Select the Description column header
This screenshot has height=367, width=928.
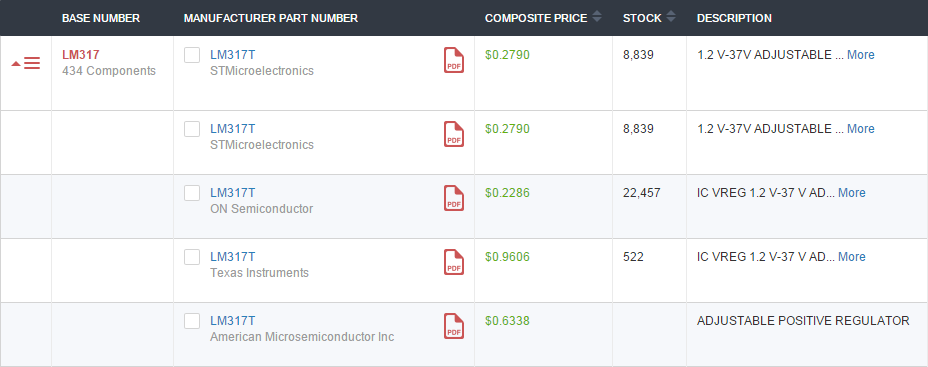click(x=734, y=18)
